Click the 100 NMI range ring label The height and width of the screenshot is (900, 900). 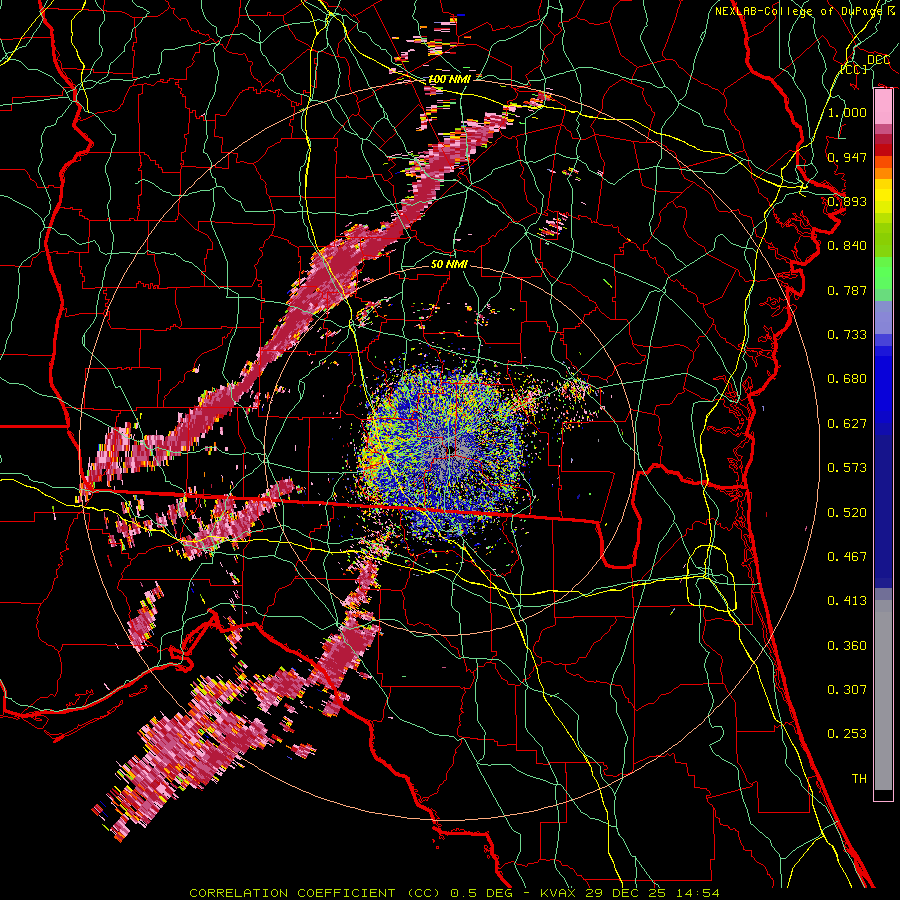(449, 79)
